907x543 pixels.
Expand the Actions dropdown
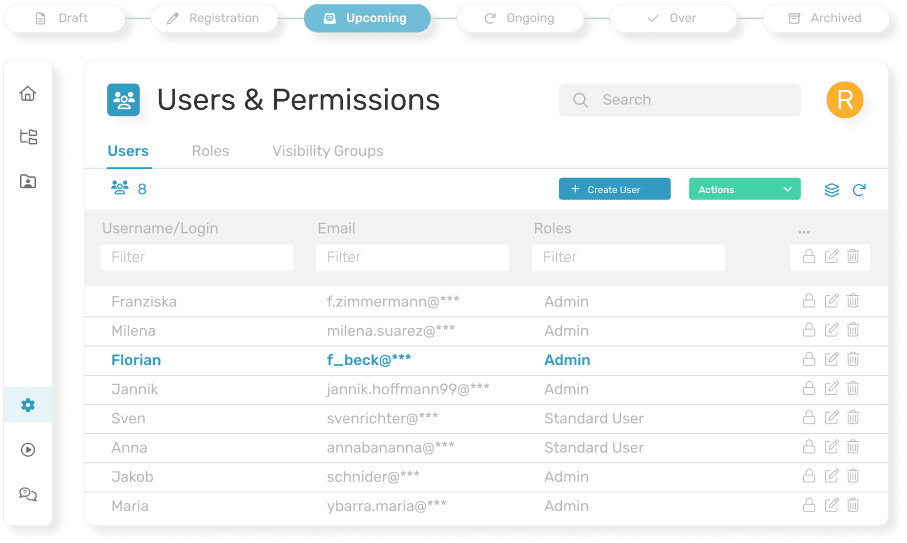(744, 189)
